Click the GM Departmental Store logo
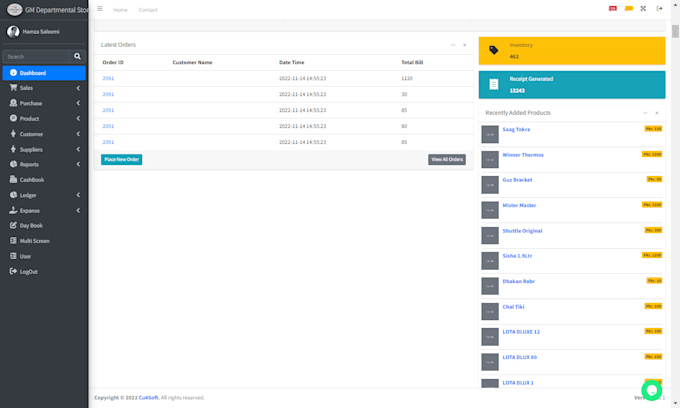The width and height of the screenshot is (680, 408). pos(14,9)
